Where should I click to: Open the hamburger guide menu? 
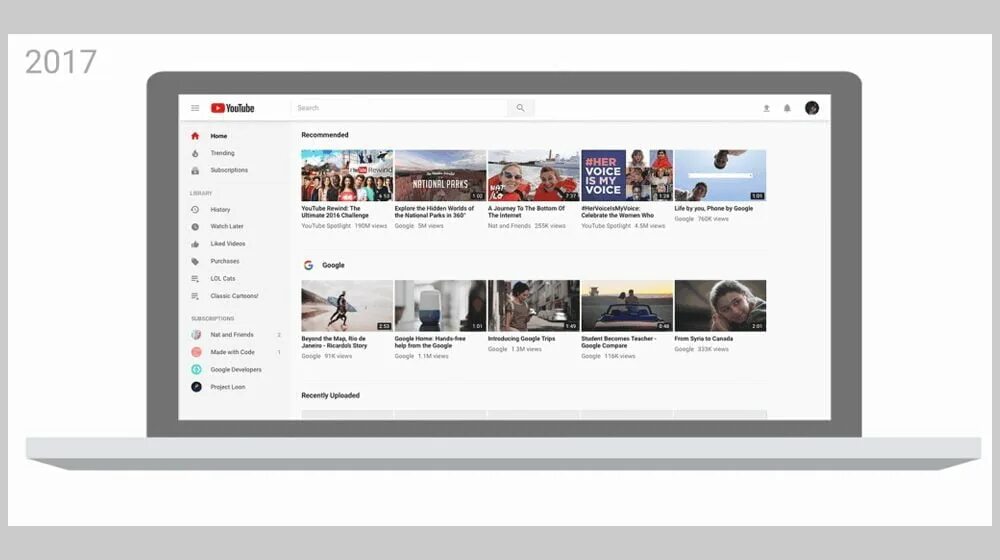coord(195,108)
